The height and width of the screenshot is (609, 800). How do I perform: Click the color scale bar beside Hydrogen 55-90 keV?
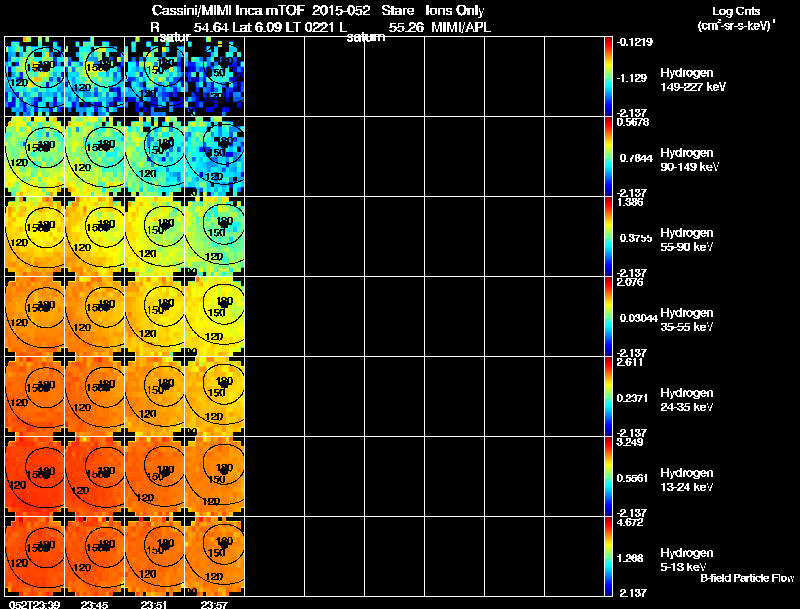608,236
